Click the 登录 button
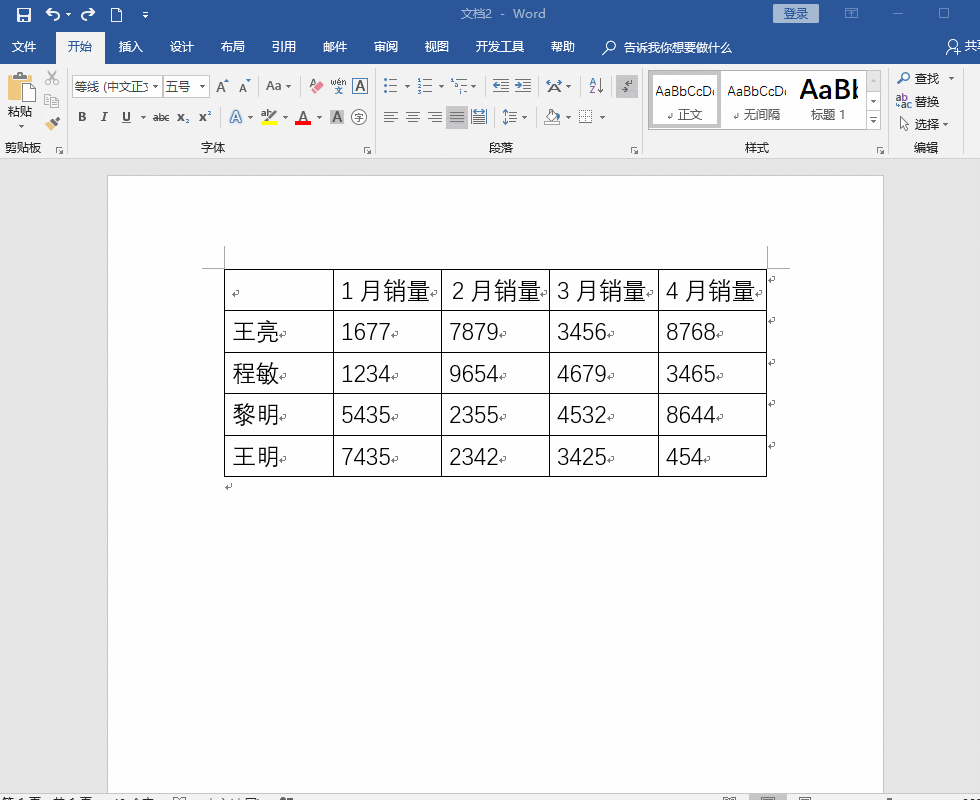 (795, 13)
